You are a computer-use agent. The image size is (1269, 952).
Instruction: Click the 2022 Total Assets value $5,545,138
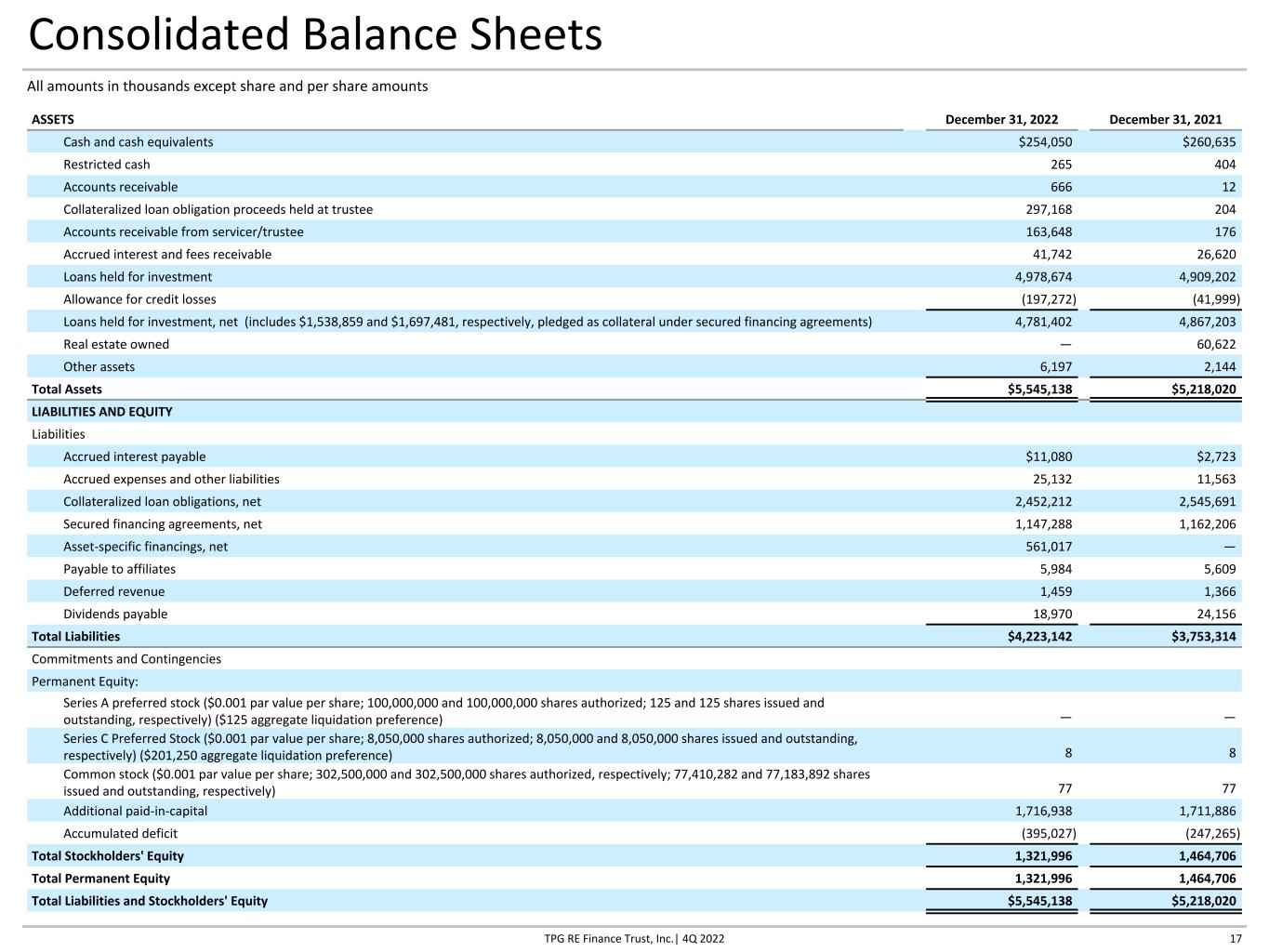[x=1039, y=390]
